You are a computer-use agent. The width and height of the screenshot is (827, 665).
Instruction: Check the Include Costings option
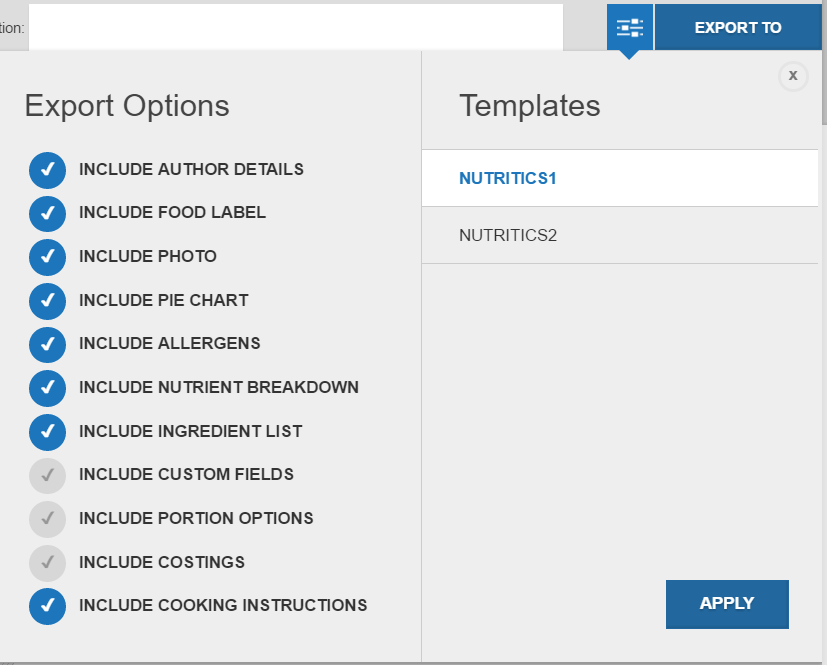[47, 563]
